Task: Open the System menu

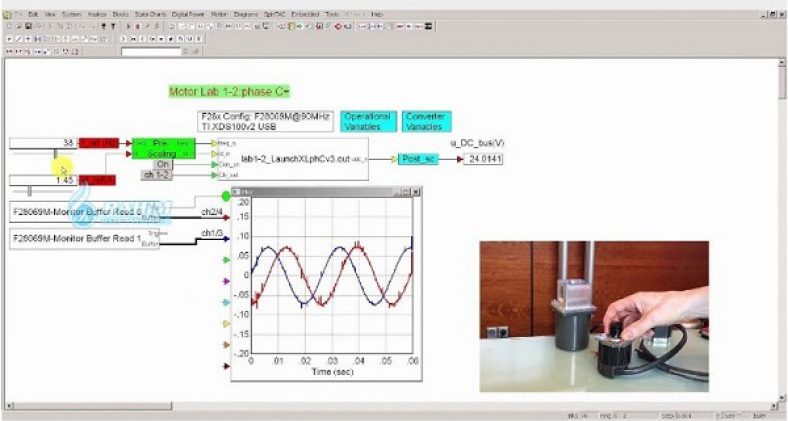Action: pyautogui.click(x=71, y=14)
